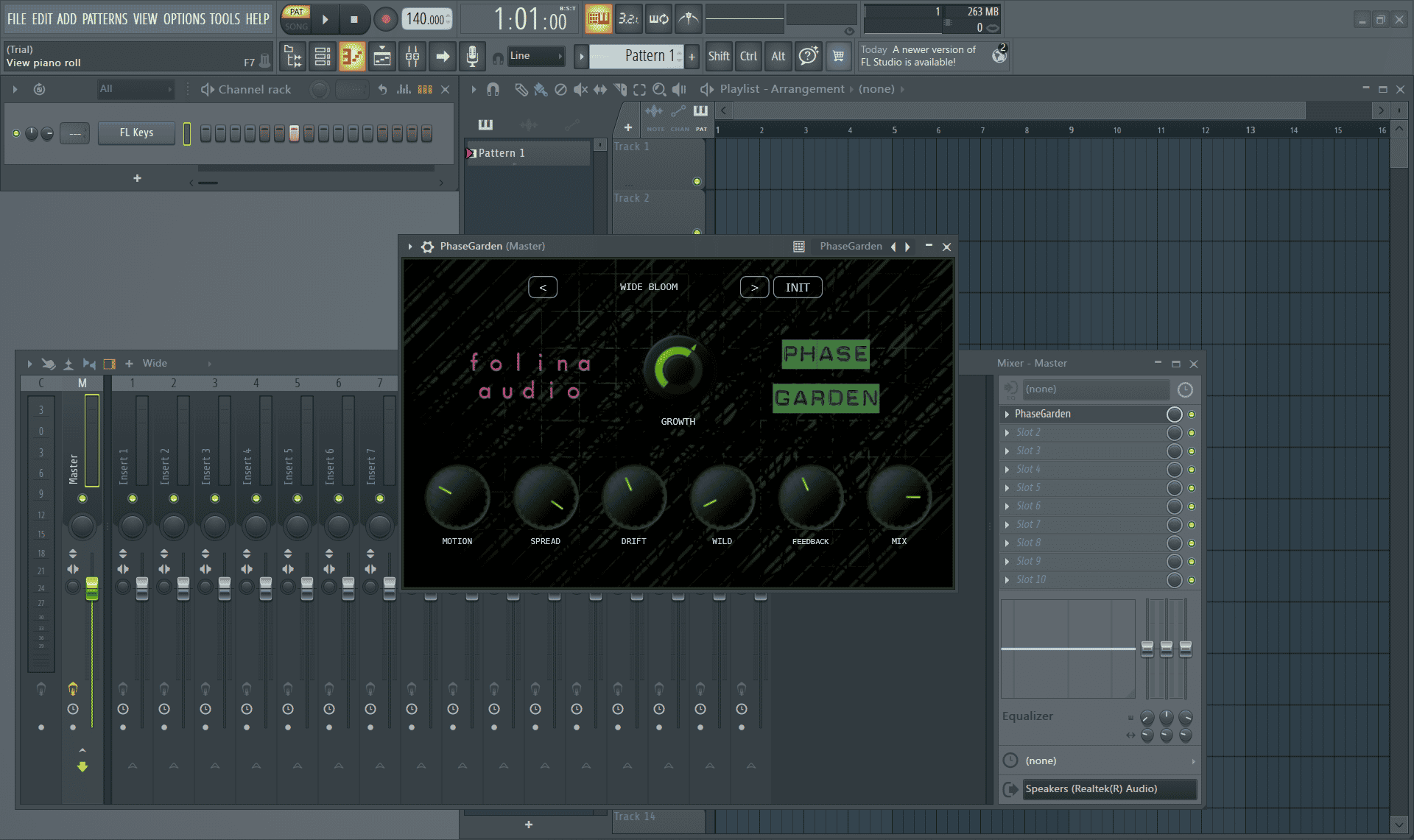Open the mixer input (none) dropdown
The height and width of the screenshot is (840, 1414).
click(x=1095, y=389)
